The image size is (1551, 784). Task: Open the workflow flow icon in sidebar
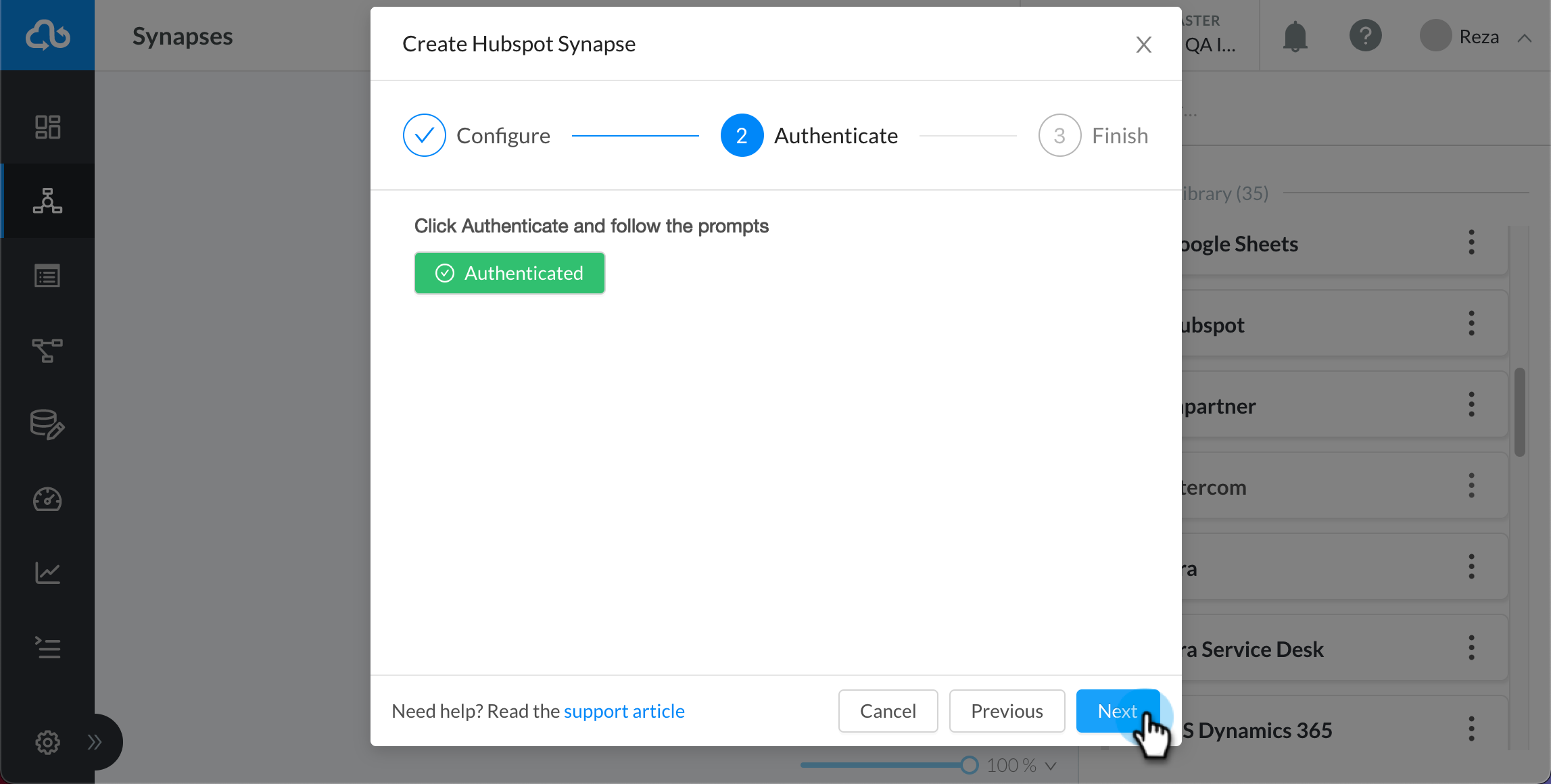point(47,350)
